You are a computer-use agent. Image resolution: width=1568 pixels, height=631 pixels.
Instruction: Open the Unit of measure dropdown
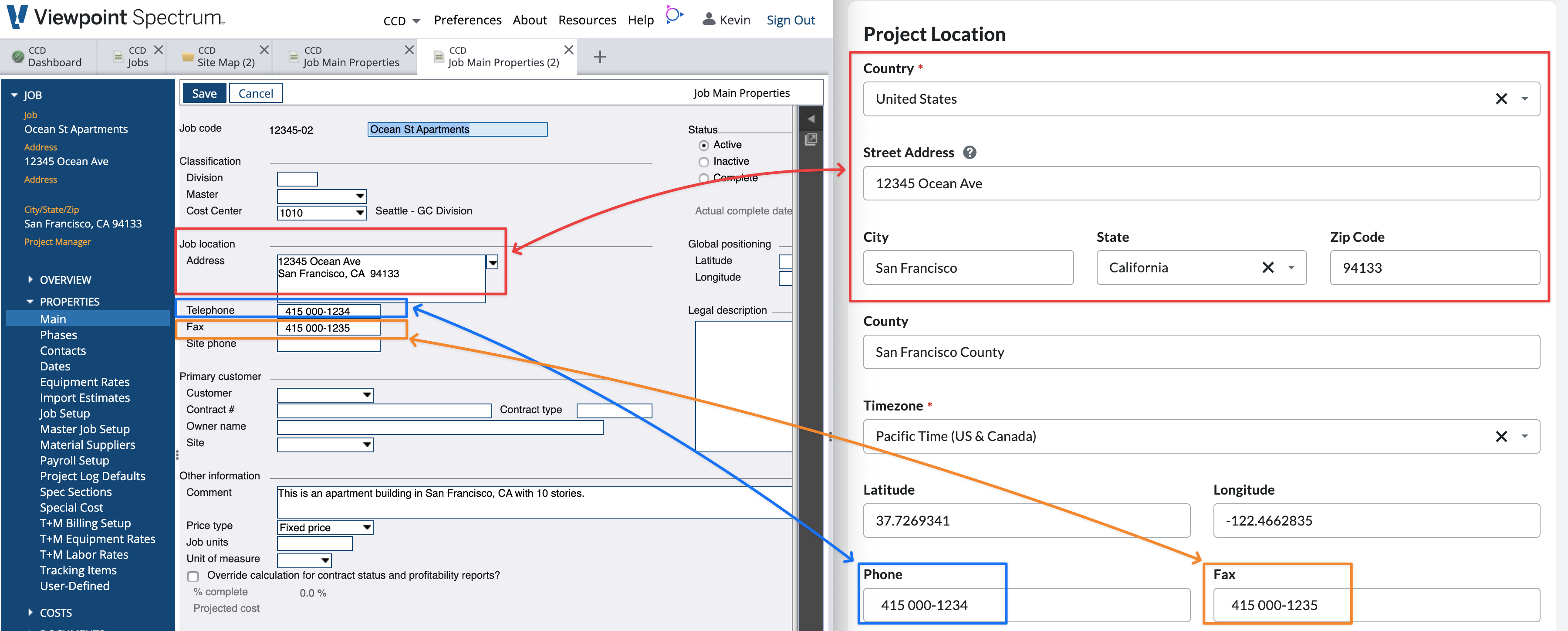coord(325,560)
